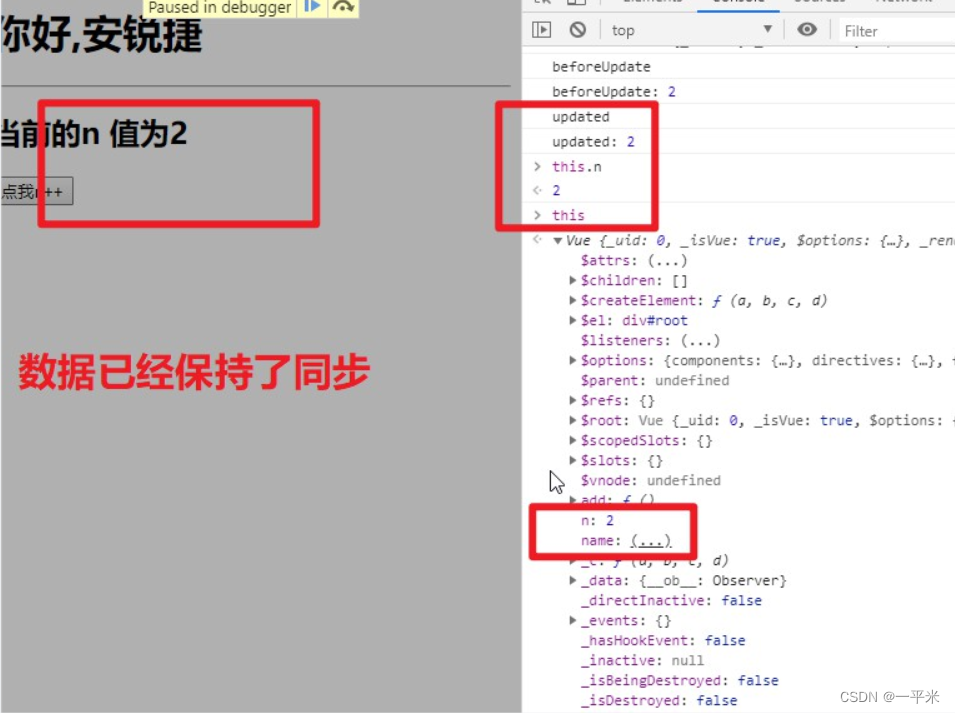Select the Console tab
Screen dimensions: 955x713
tap(737, 2)
